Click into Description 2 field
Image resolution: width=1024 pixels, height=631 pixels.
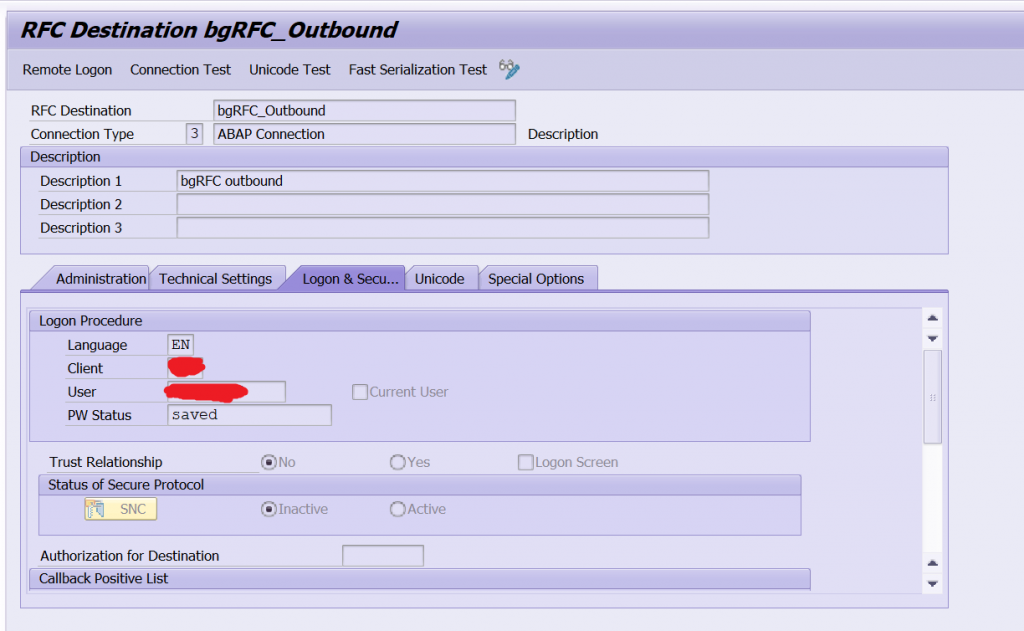coord(443,204)
